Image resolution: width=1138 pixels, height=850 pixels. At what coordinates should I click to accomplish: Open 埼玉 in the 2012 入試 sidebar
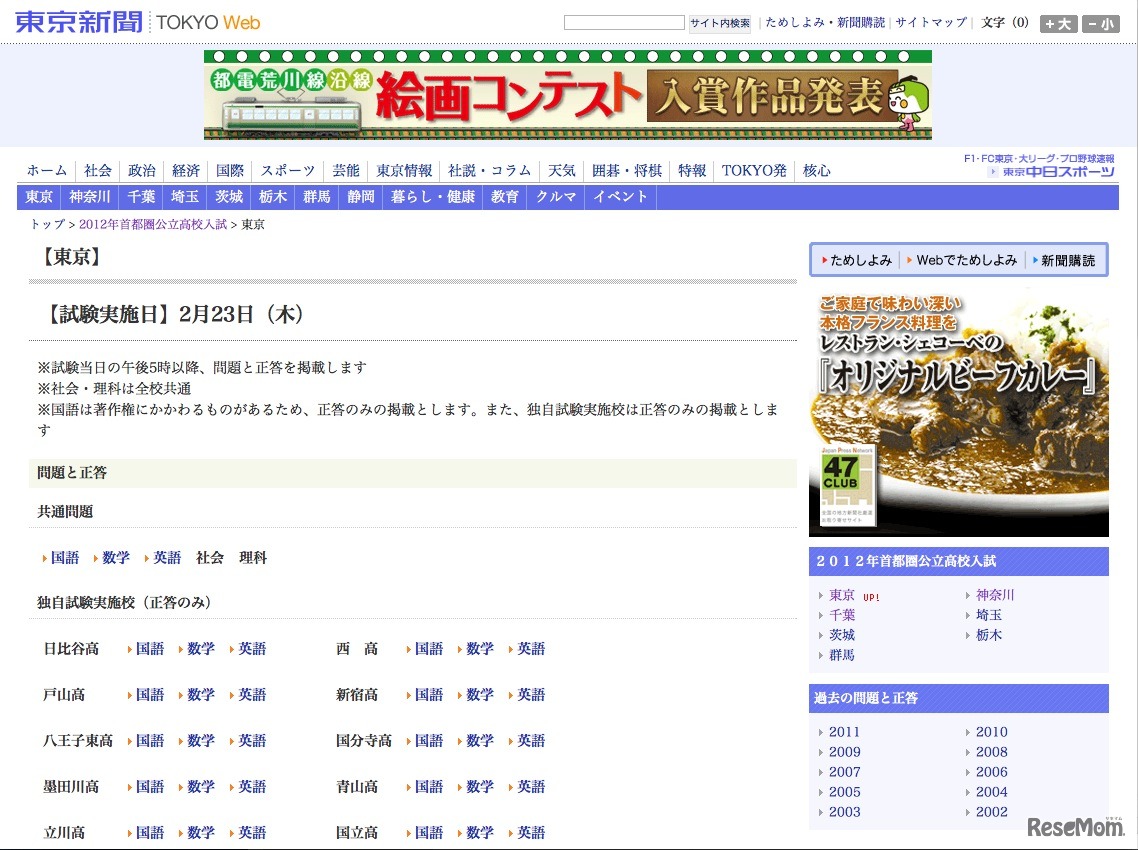click(988, 615)
